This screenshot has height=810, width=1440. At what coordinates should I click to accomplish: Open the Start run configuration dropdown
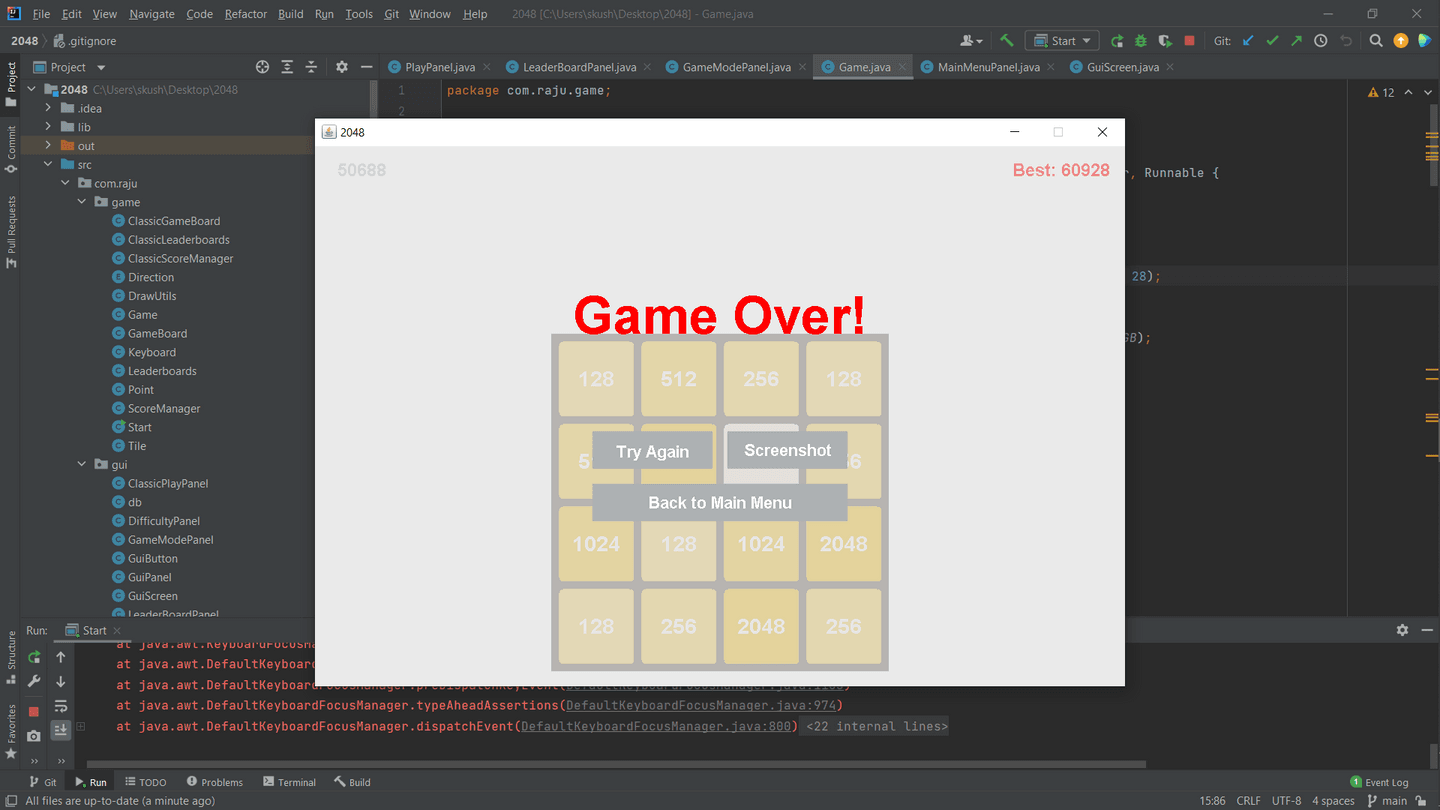[x=1062, y=41]
